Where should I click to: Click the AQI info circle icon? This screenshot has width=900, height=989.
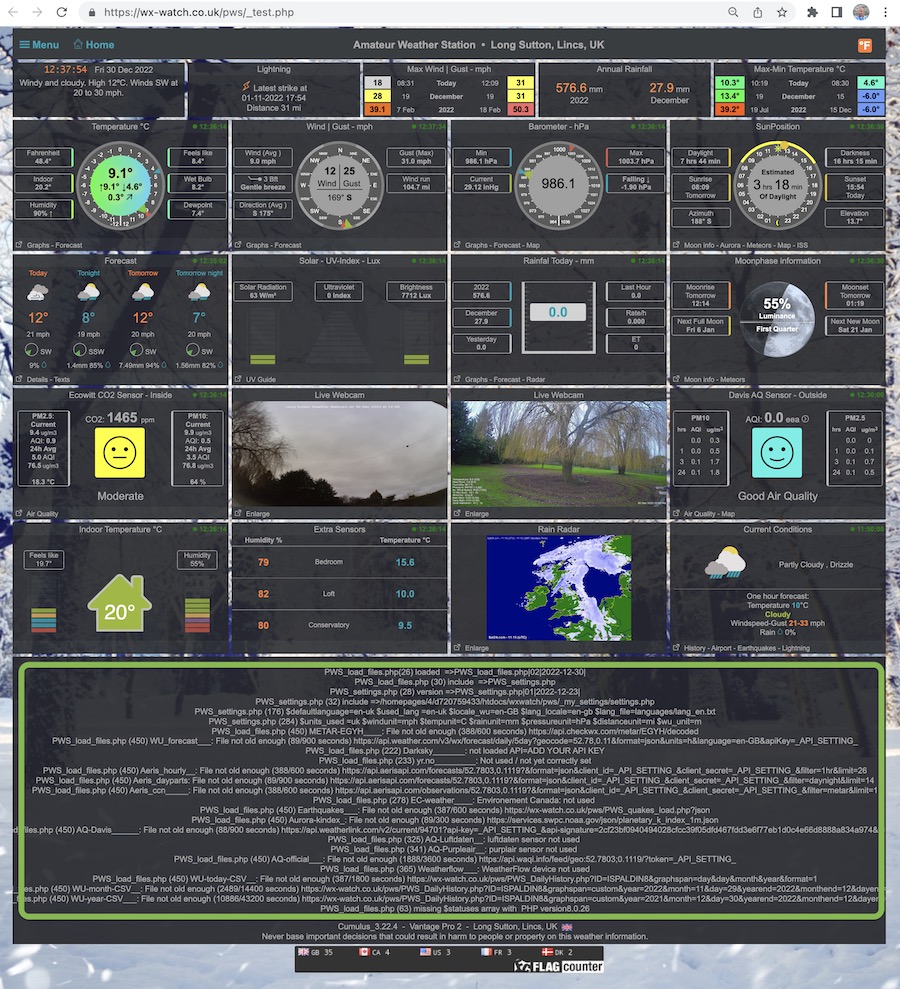pyautogui.click(x=805, y=419)
